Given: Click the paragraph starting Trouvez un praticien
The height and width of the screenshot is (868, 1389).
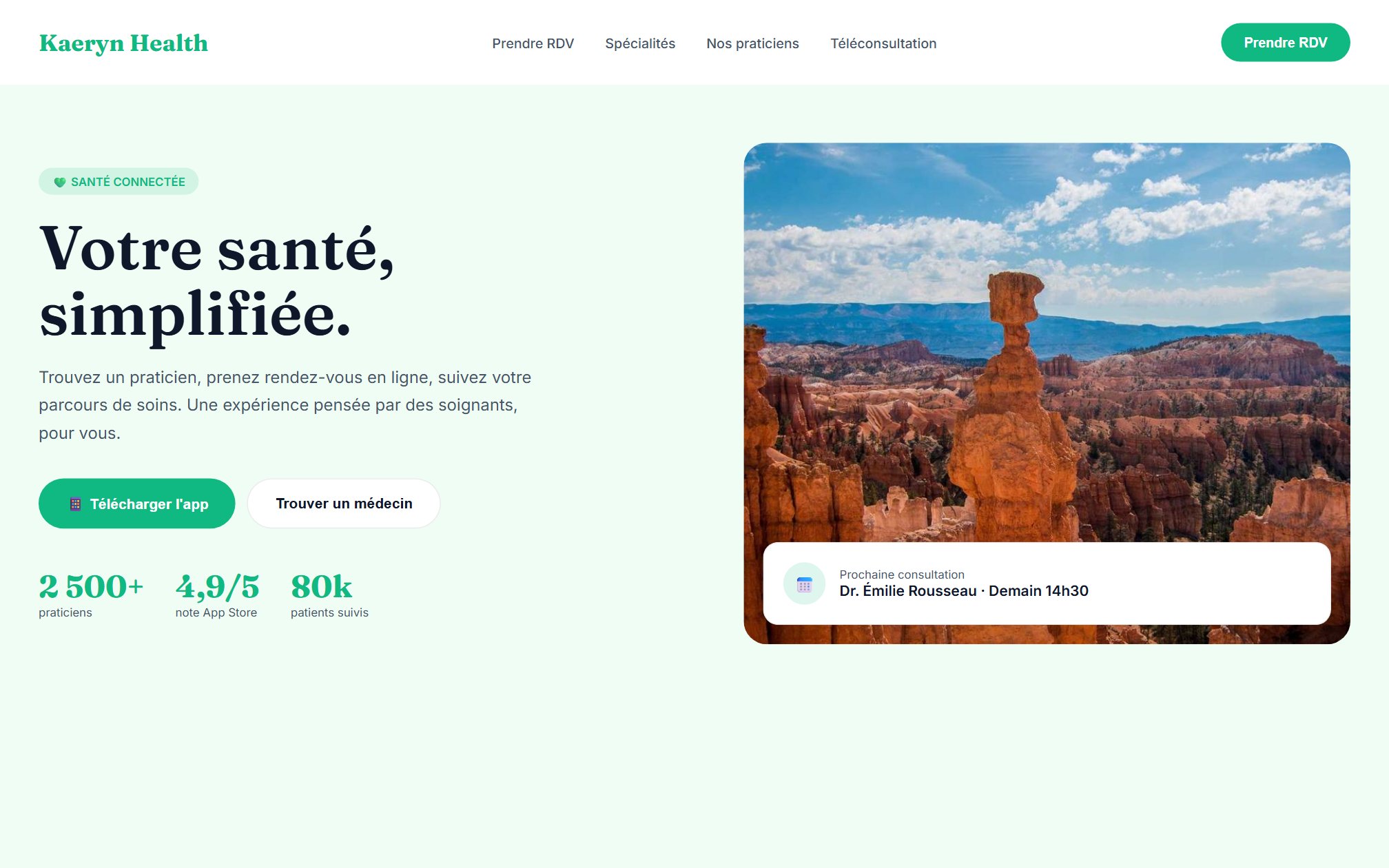Looking at the screenshot, I should click(x=285, y=405).
